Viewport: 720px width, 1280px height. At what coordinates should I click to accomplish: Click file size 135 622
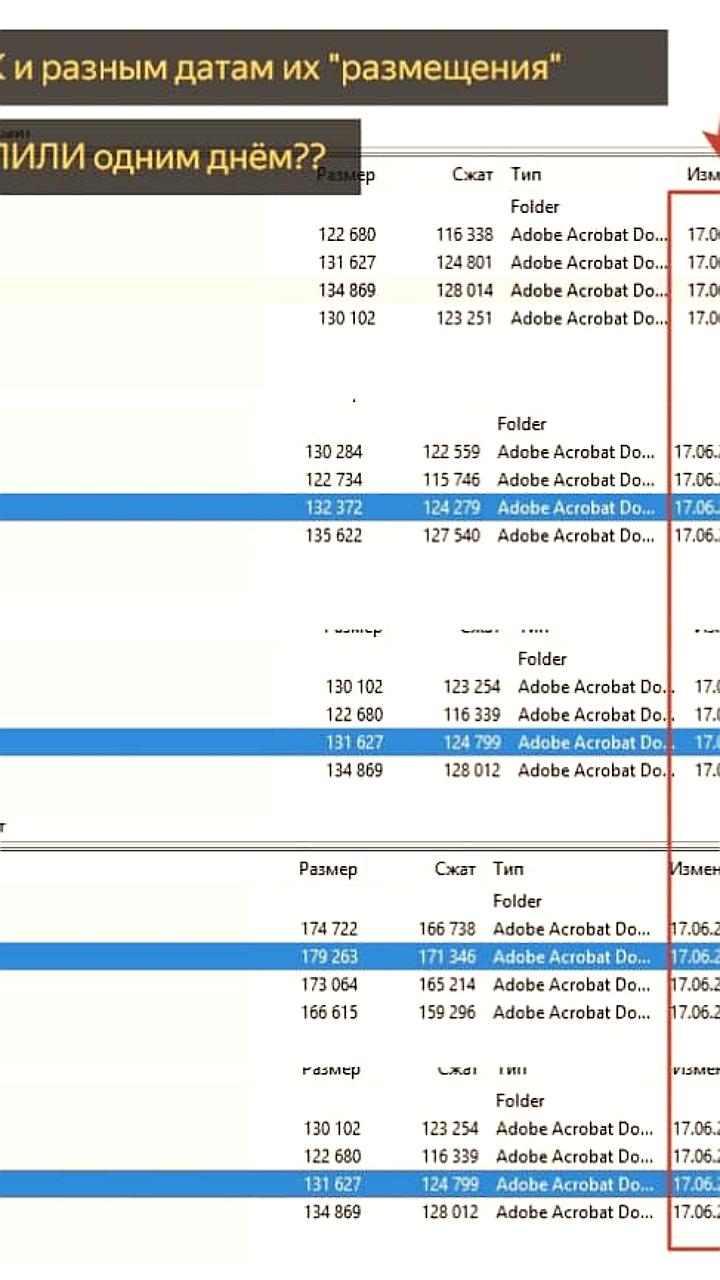pos(334,536)
